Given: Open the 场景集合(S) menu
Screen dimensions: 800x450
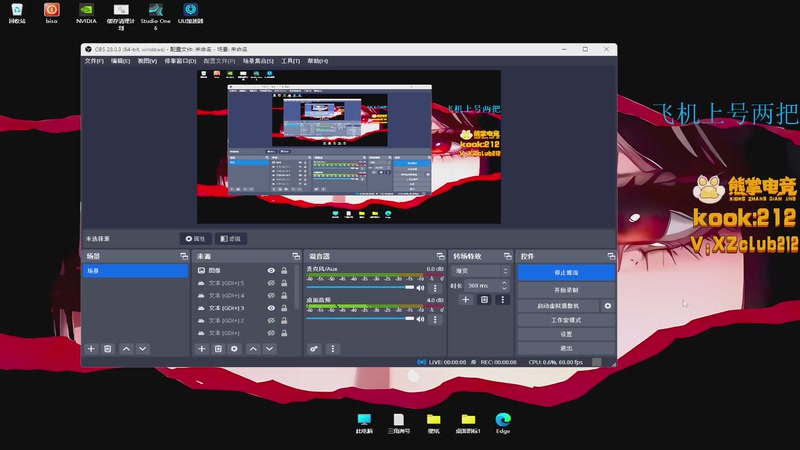Looking at the screenshot, I should tap(258, 61).
